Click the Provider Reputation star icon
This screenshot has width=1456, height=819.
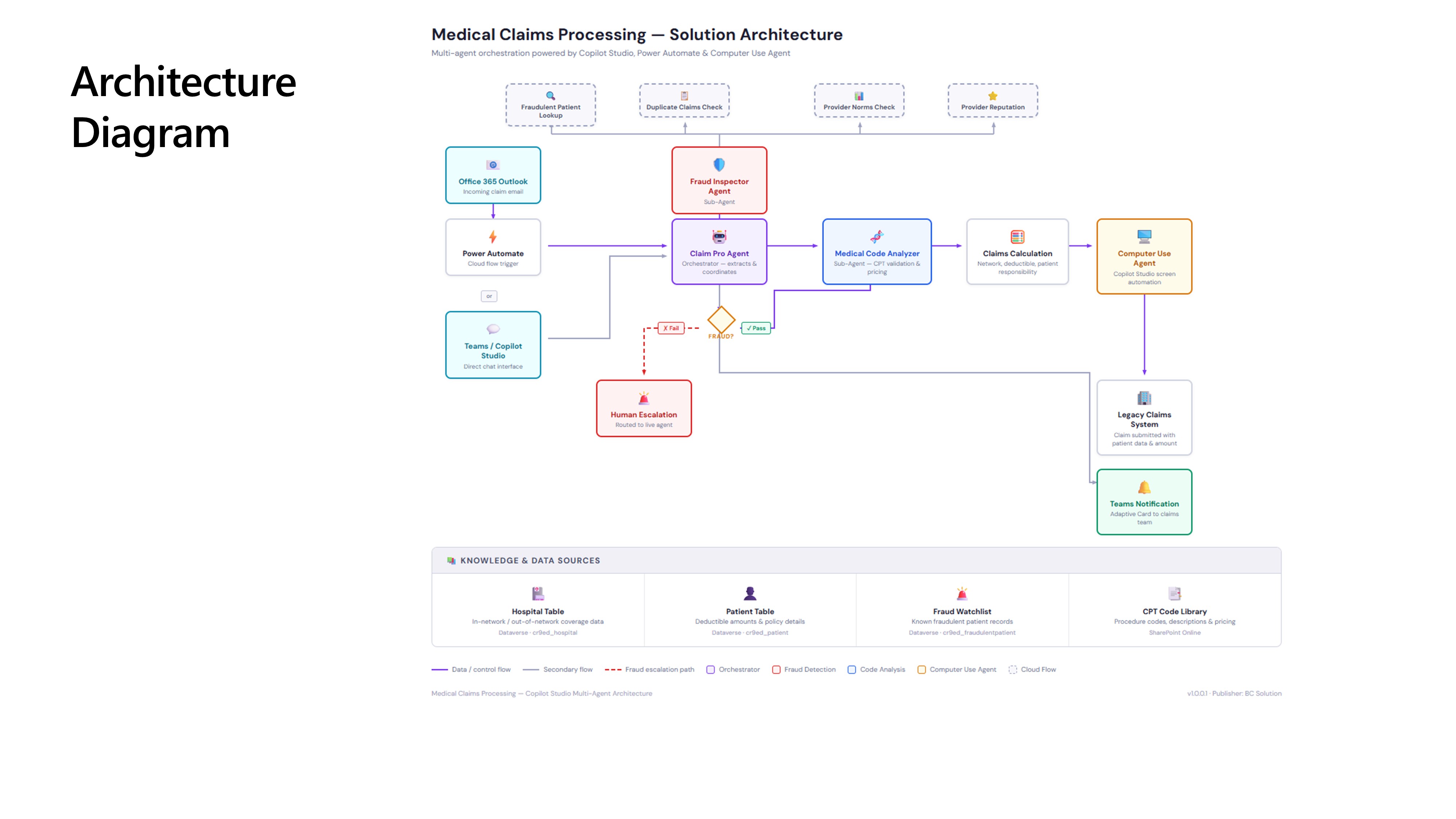point(993,95)
